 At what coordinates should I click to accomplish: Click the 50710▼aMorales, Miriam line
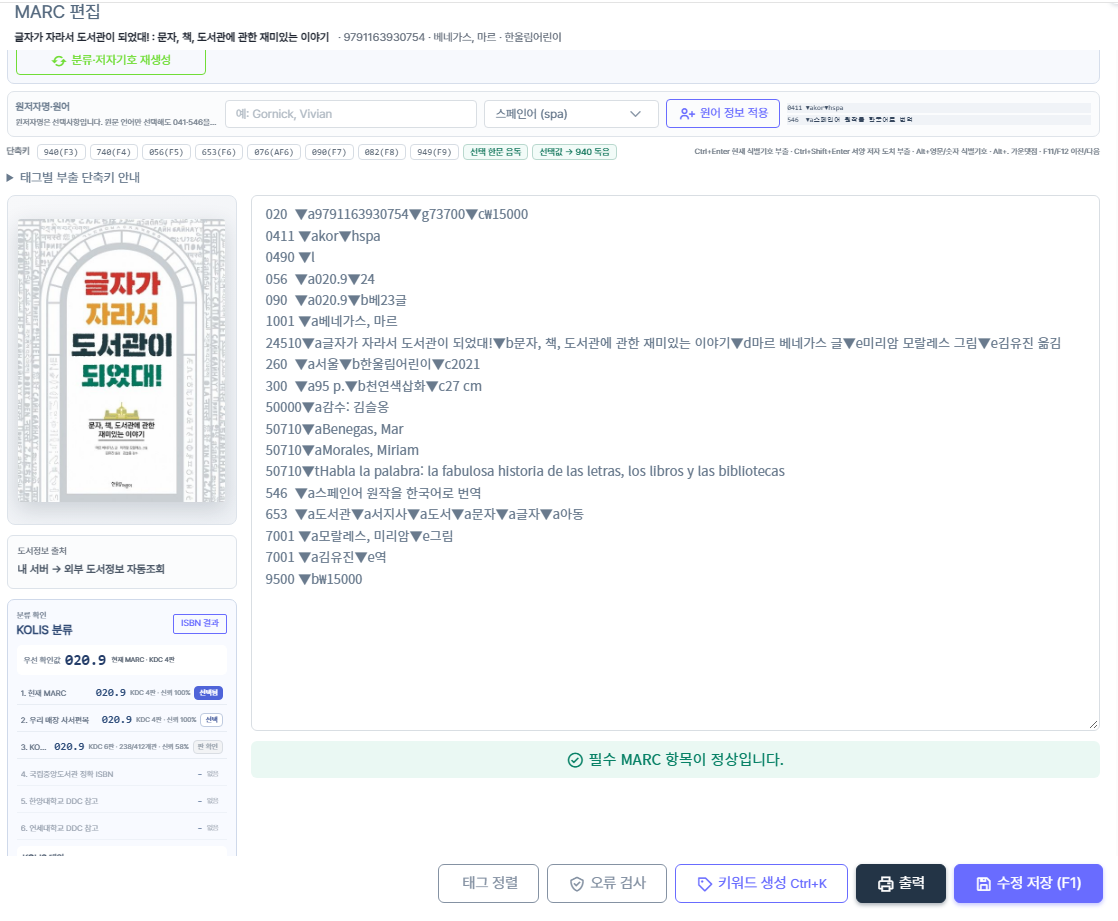342,451
